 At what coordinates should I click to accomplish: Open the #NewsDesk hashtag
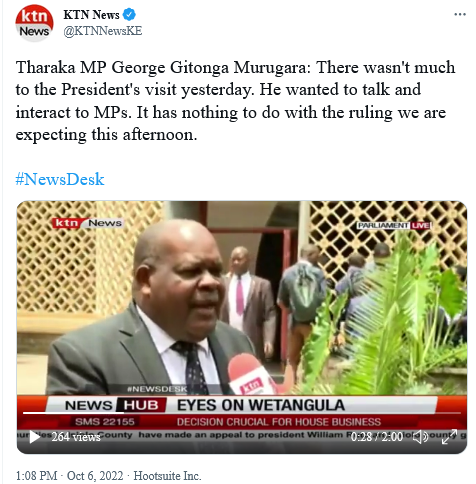tap(60, 179)
